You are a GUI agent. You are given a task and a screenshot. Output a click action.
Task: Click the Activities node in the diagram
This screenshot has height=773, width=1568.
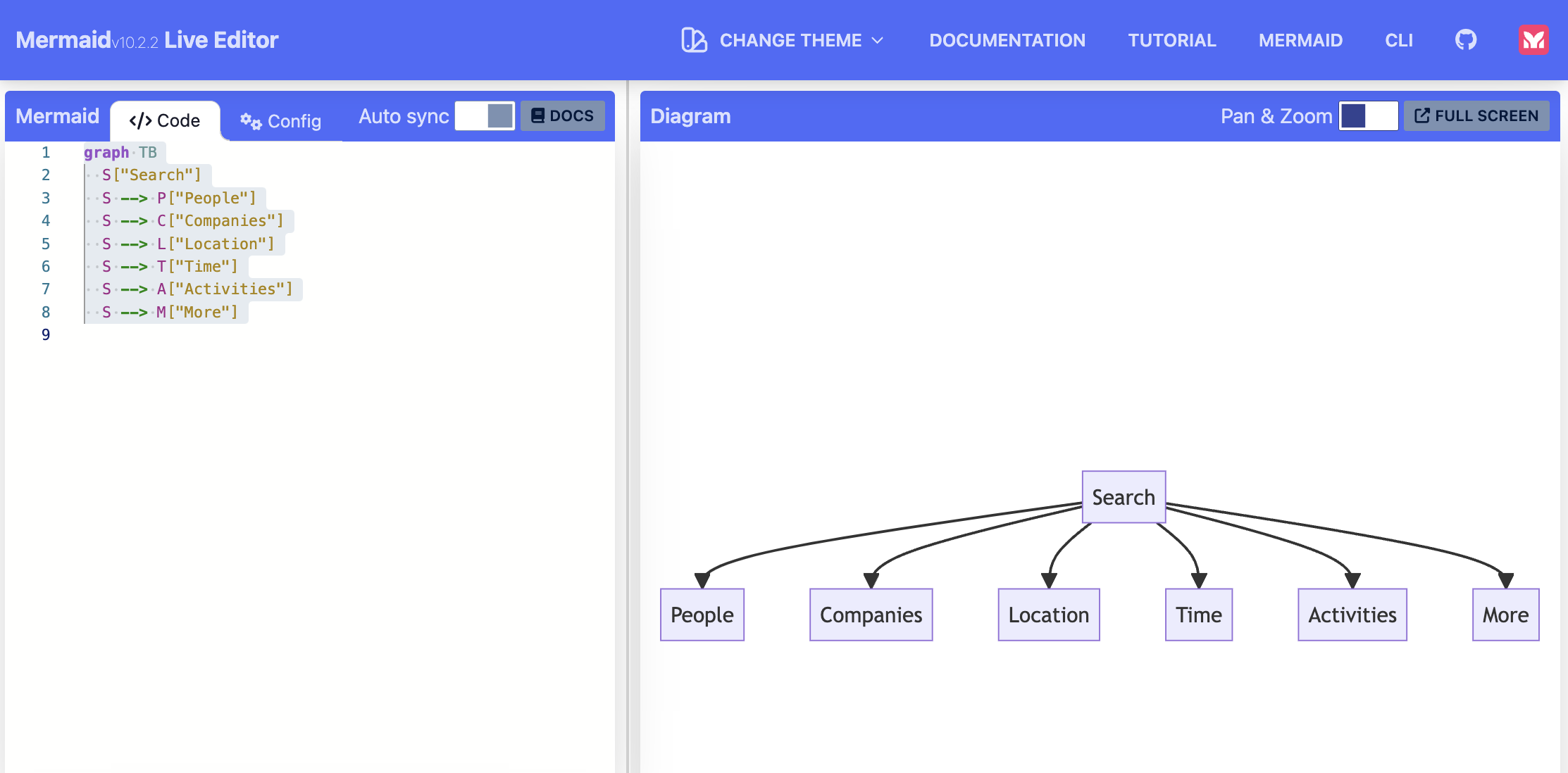click(x=1352, y=615)
